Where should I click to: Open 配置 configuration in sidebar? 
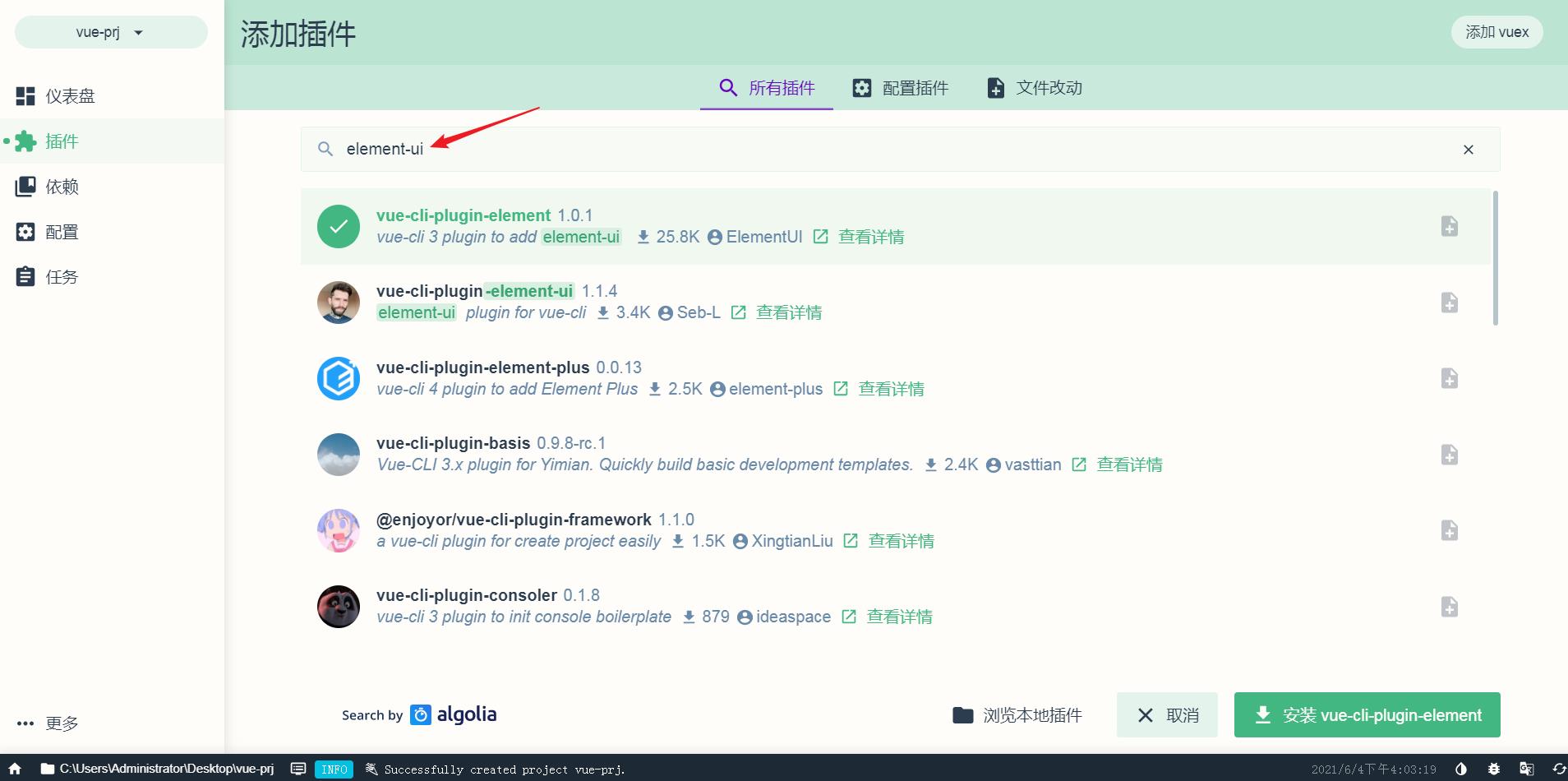[112, 232]
